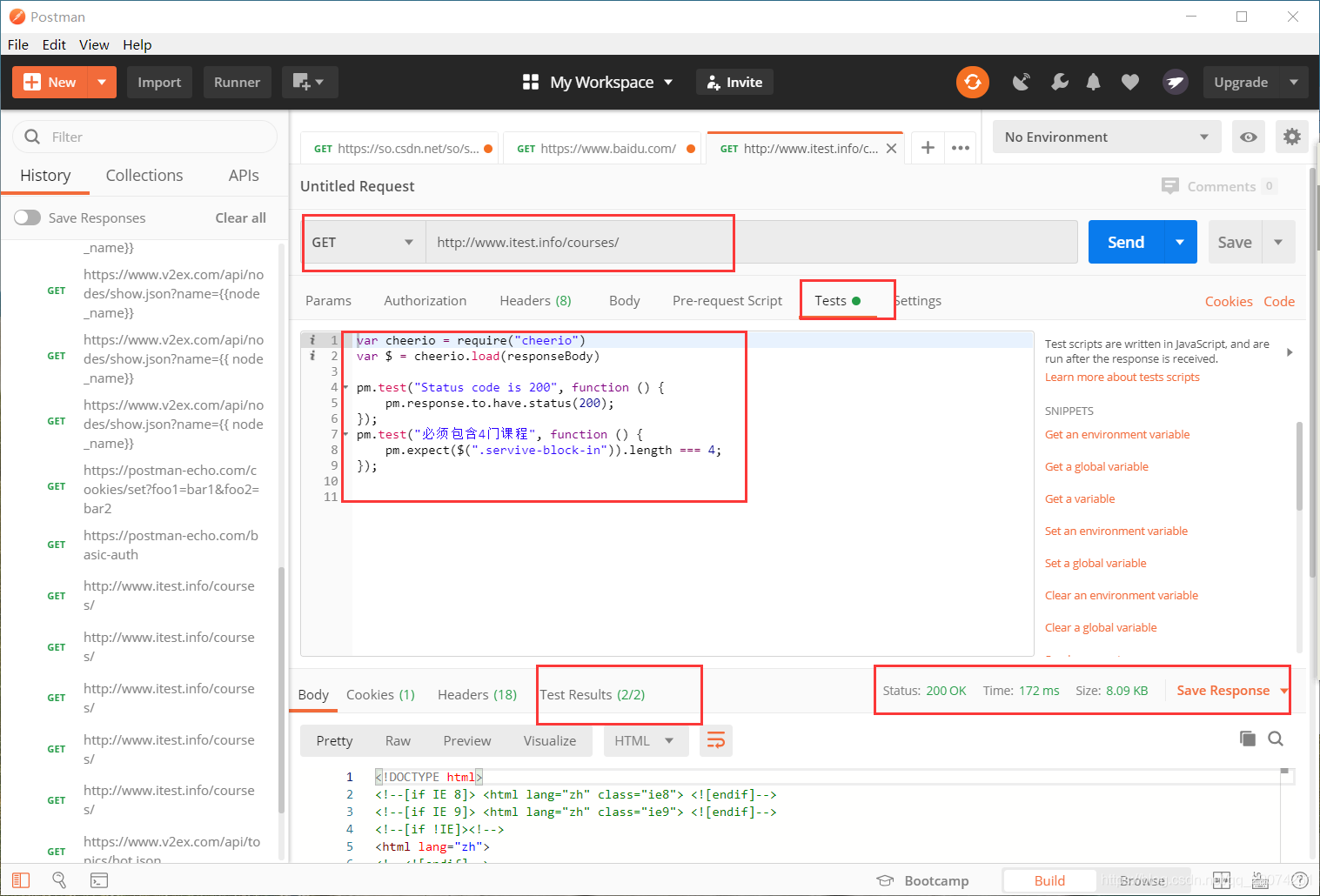
Task: Insert Get an environment variable snippet
Action: (1117, 434)
